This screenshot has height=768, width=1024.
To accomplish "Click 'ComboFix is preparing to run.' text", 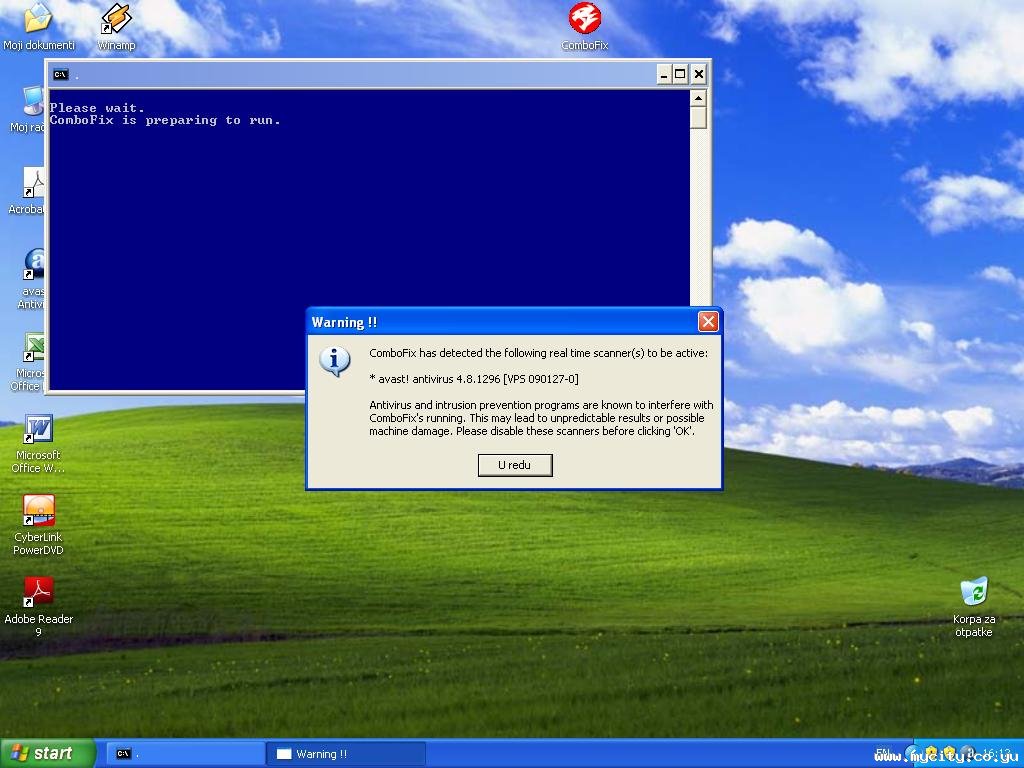I will tap(165, 120).
